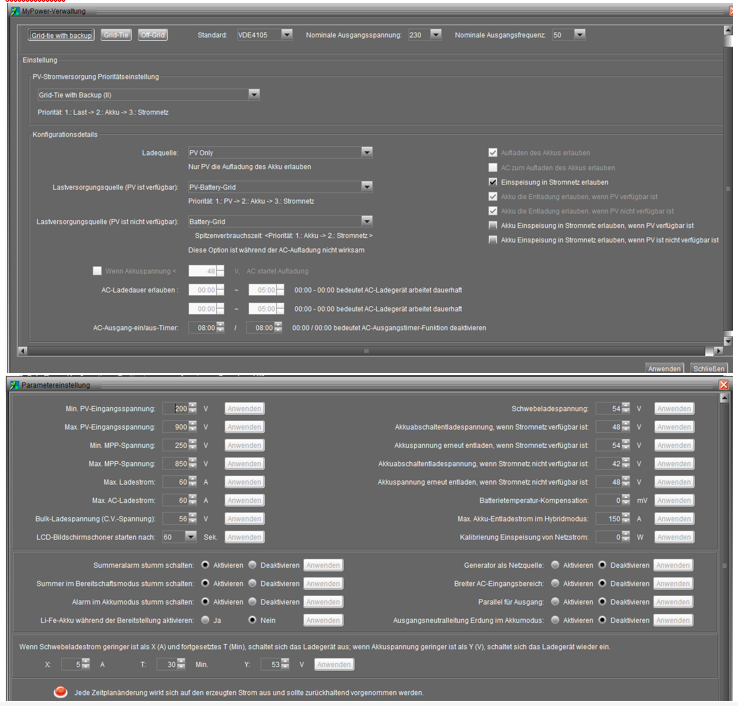
Task: Select Aktivieren for Generator als Netzquelle
Action: click(557, 565)
